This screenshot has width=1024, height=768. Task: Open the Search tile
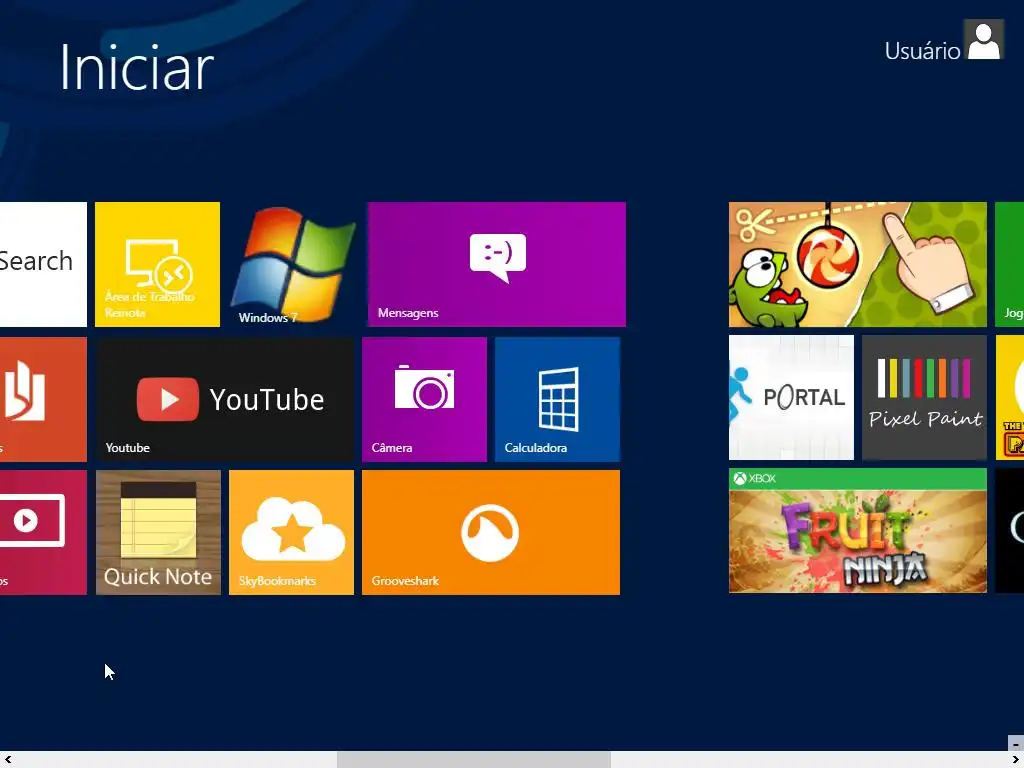[43, 264]
